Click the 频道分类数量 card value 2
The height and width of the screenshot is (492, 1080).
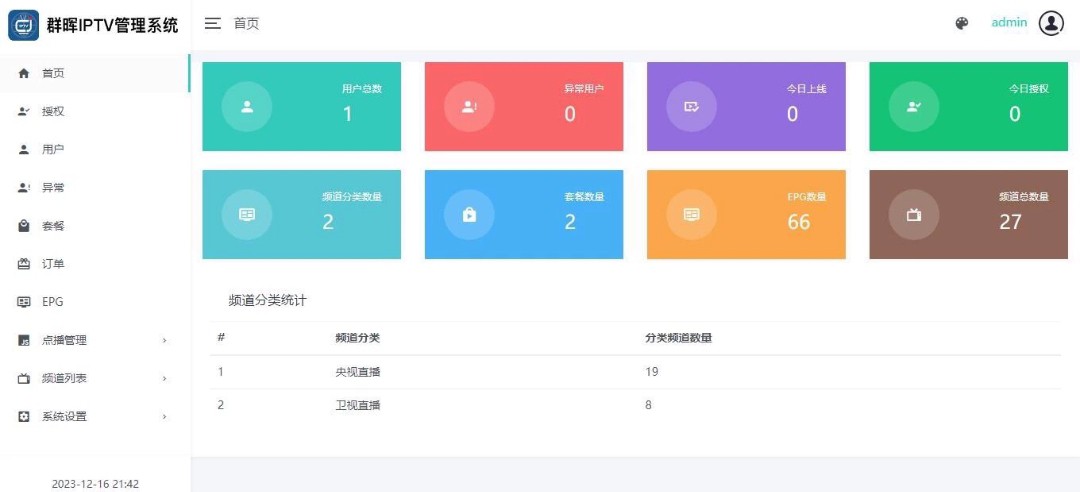click(x=328, y=222)
